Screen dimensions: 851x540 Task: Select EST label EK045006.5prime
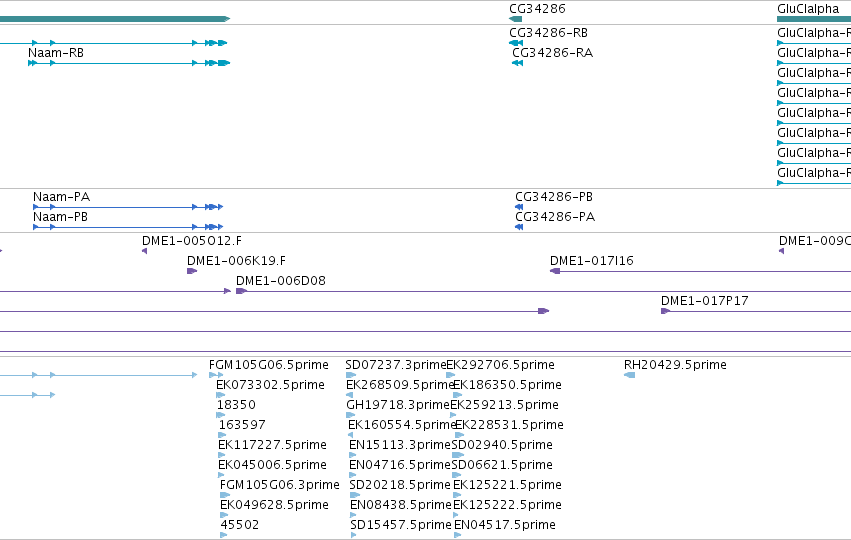click(272, 465)
